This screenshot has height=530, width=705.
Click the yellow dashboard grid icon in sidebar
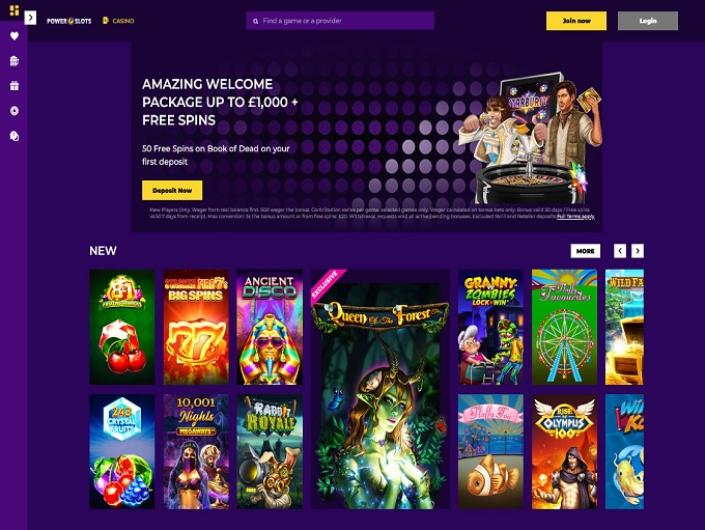click(14, 10)
